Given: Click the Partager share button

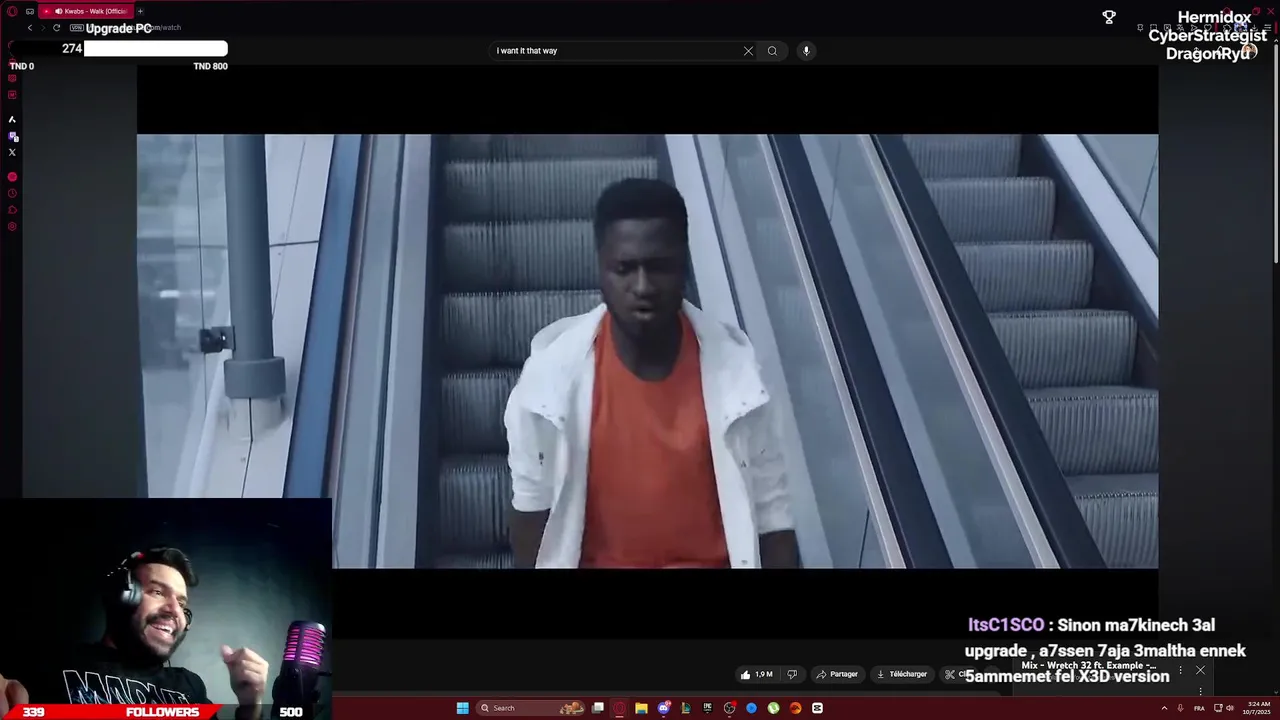Looking at the screenshot, I should click(x=838, y=674).
